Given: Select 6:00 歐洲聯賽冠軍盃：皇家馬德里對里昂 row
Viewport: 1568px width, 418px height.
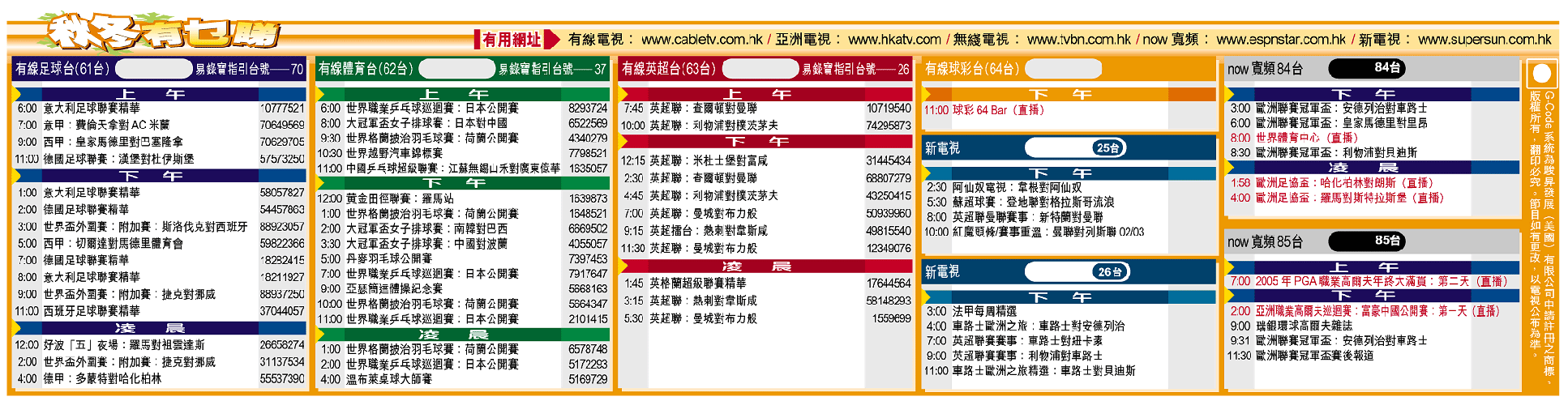Looking at the screenshot, I should click(x=1373, y=123).
